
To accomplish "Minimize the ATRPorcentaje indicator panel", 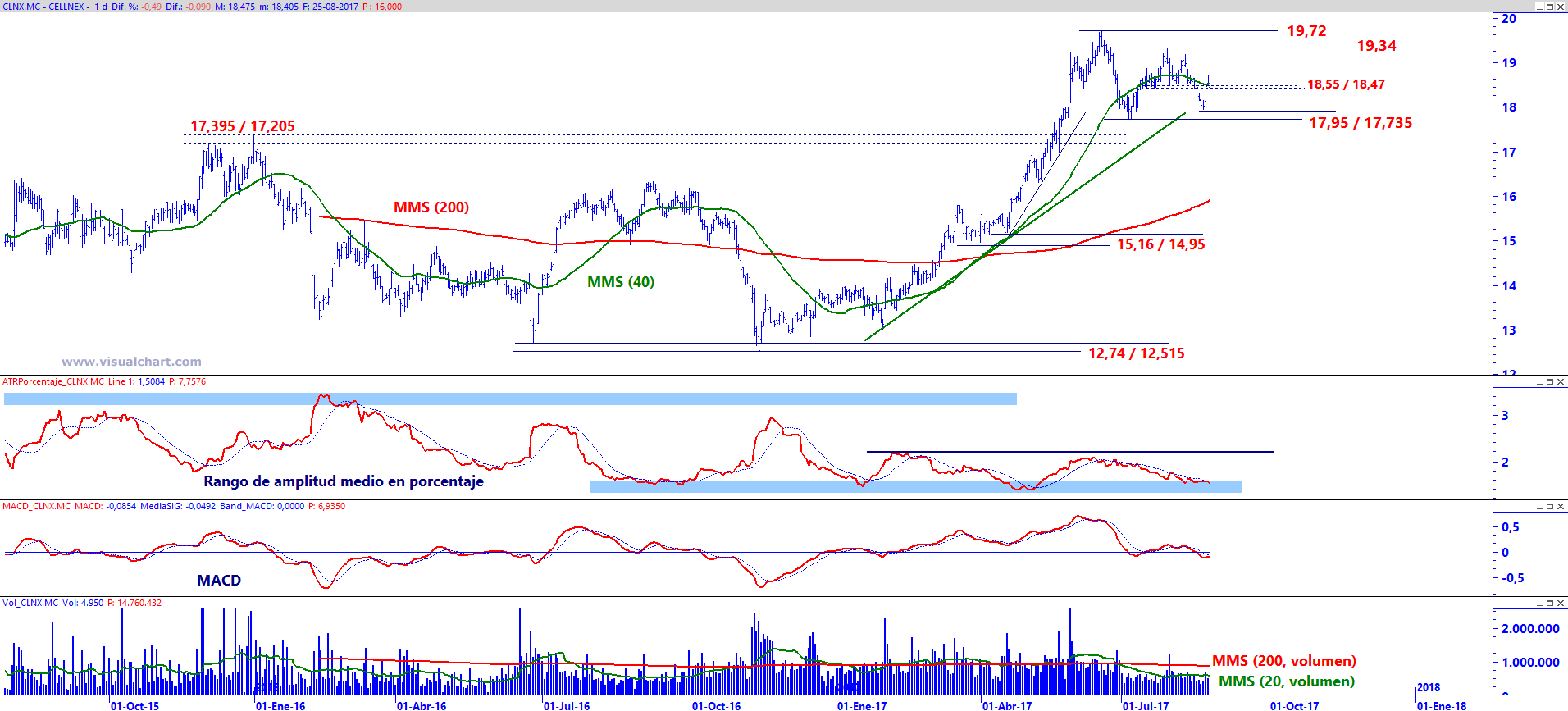I will pos(1539,382).
